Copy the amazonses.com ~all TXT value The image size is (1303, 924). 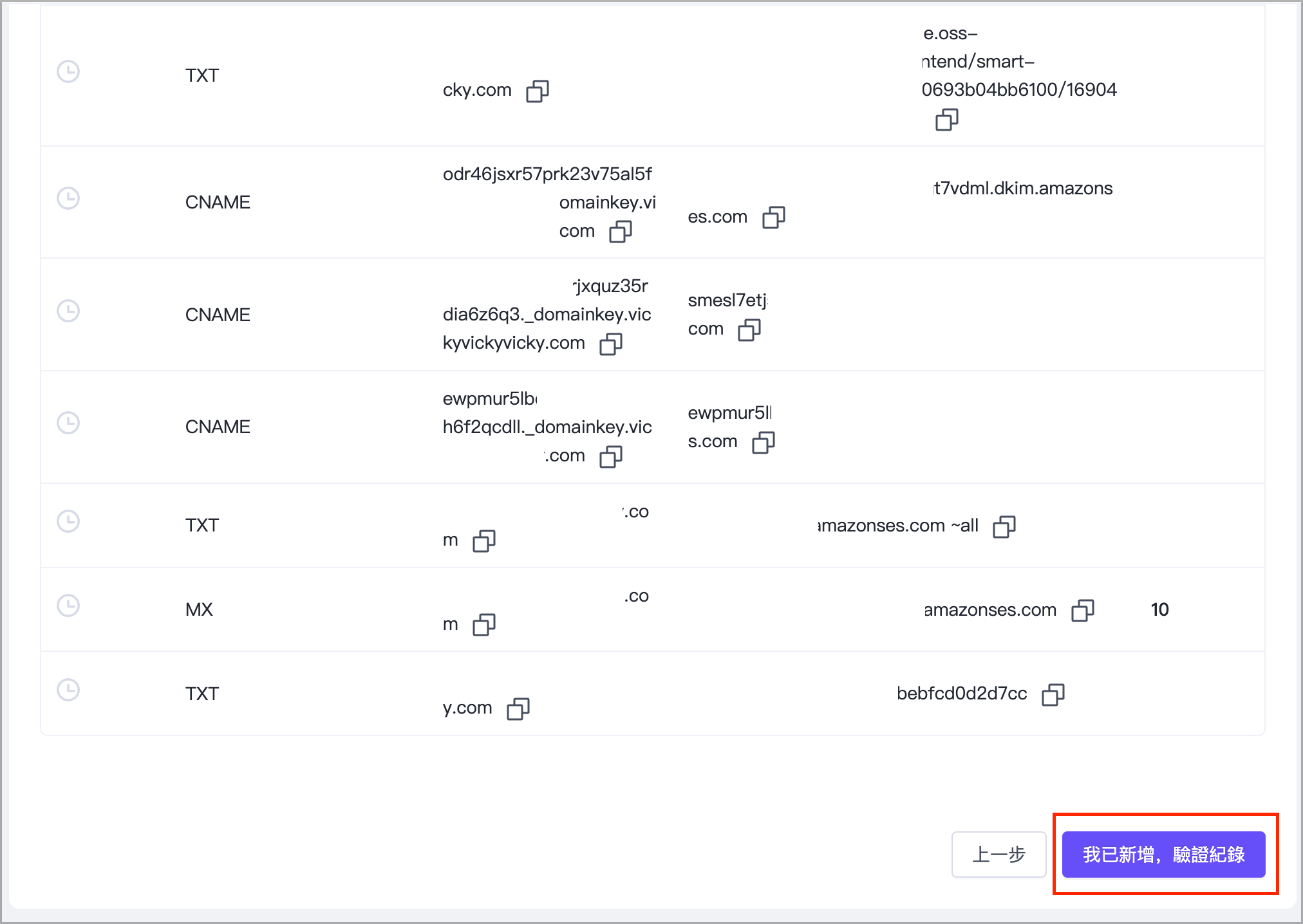tap(1004, 527)
